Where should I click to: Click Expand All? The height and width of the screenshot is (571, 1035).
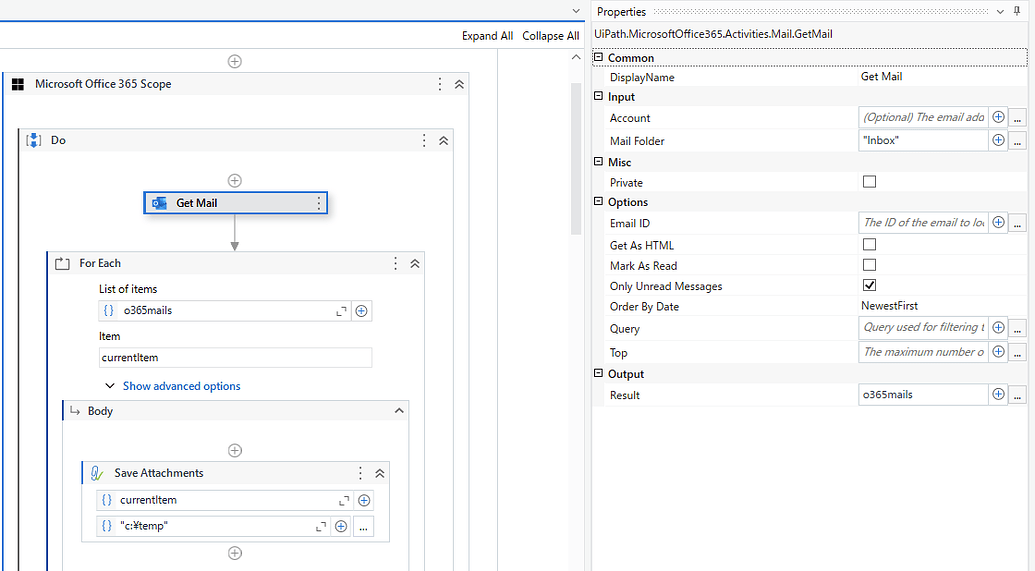[487, 36]
